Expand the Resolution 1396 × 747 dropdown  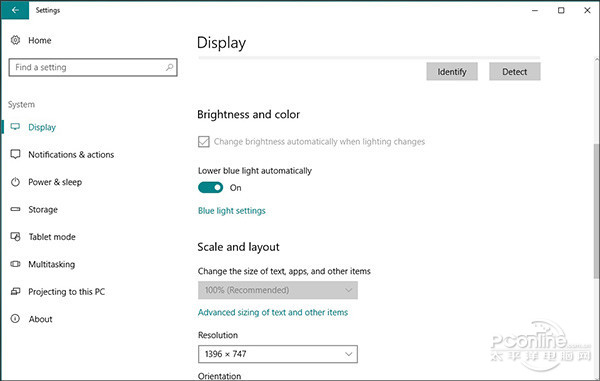pos(278,354)
